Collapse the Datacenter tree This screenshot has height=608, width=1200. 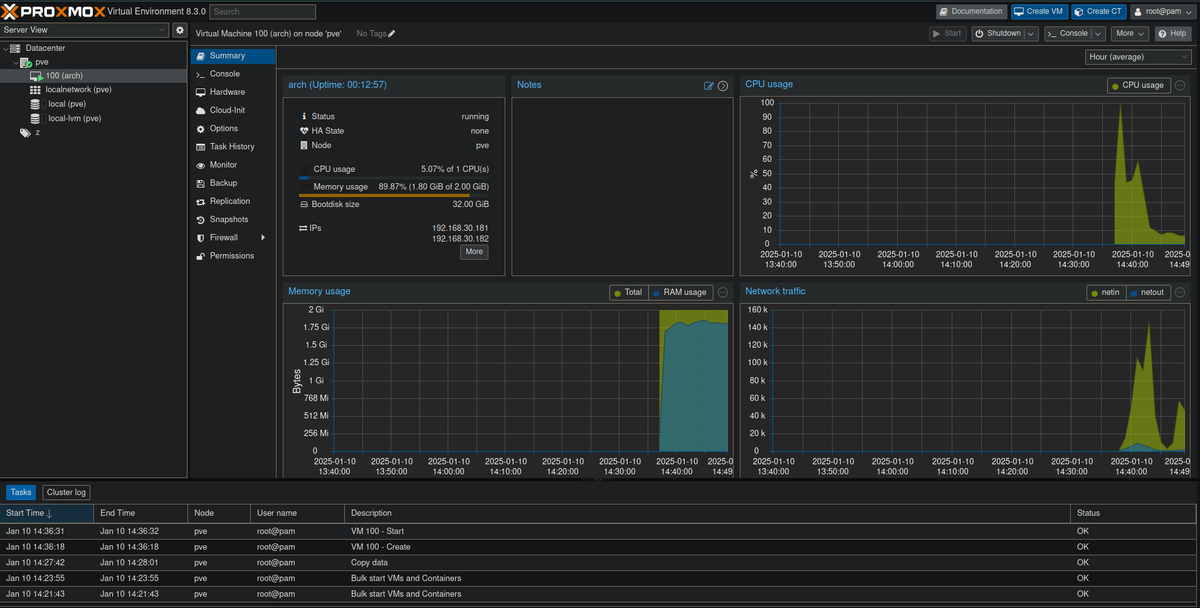pyautogui.click(x=6, y=48)
